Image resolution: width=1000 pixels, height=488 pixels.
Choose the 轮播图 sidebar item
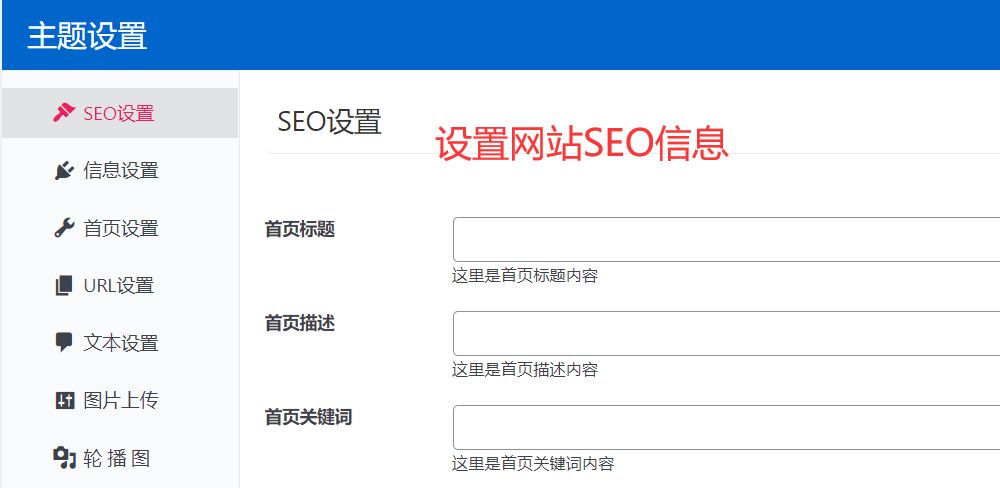point(117,459)
